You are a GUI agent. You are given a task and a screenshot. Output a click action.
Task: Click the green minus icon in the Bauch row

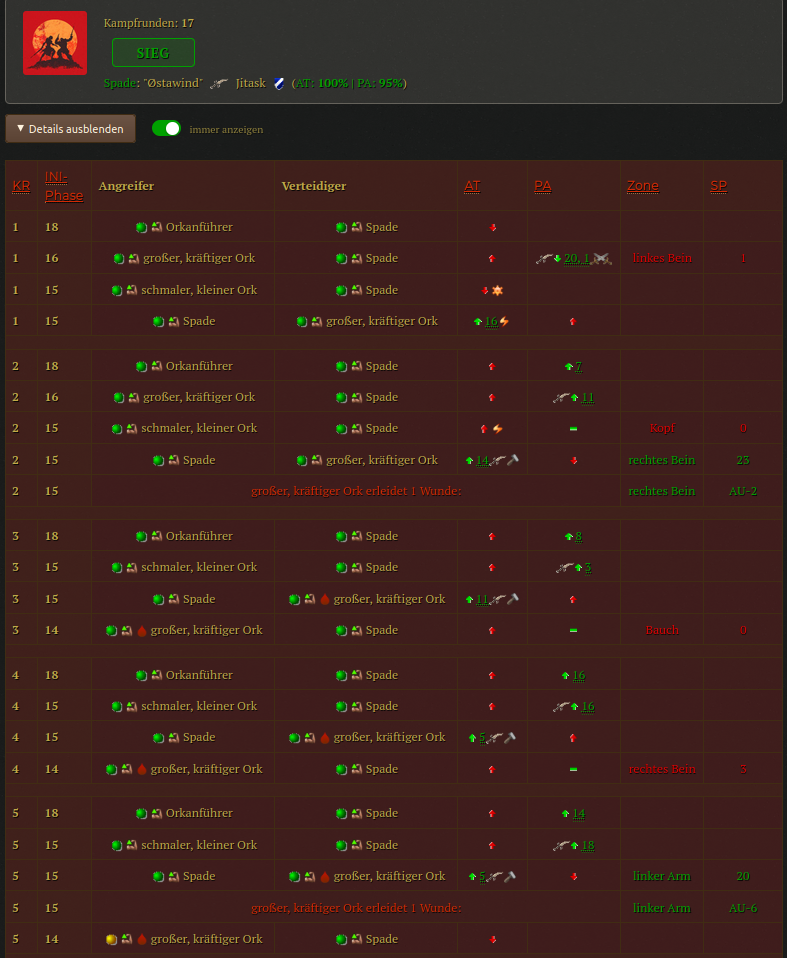pos(573,631)
